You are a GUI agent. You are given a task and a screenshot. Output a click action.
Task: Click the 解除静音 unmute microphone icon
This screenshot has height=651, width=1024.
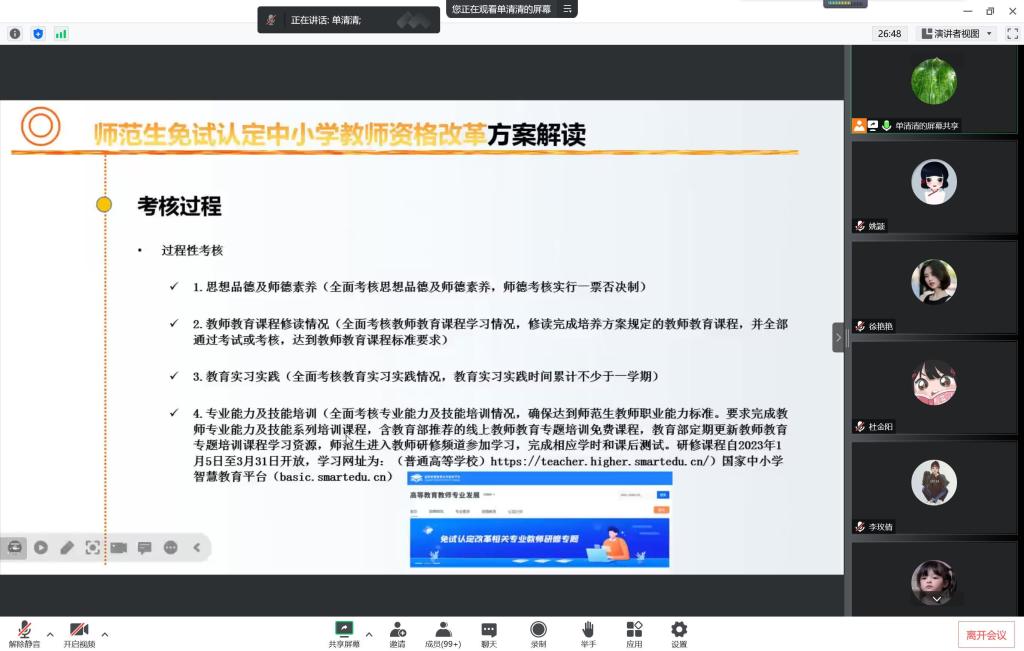24,630
